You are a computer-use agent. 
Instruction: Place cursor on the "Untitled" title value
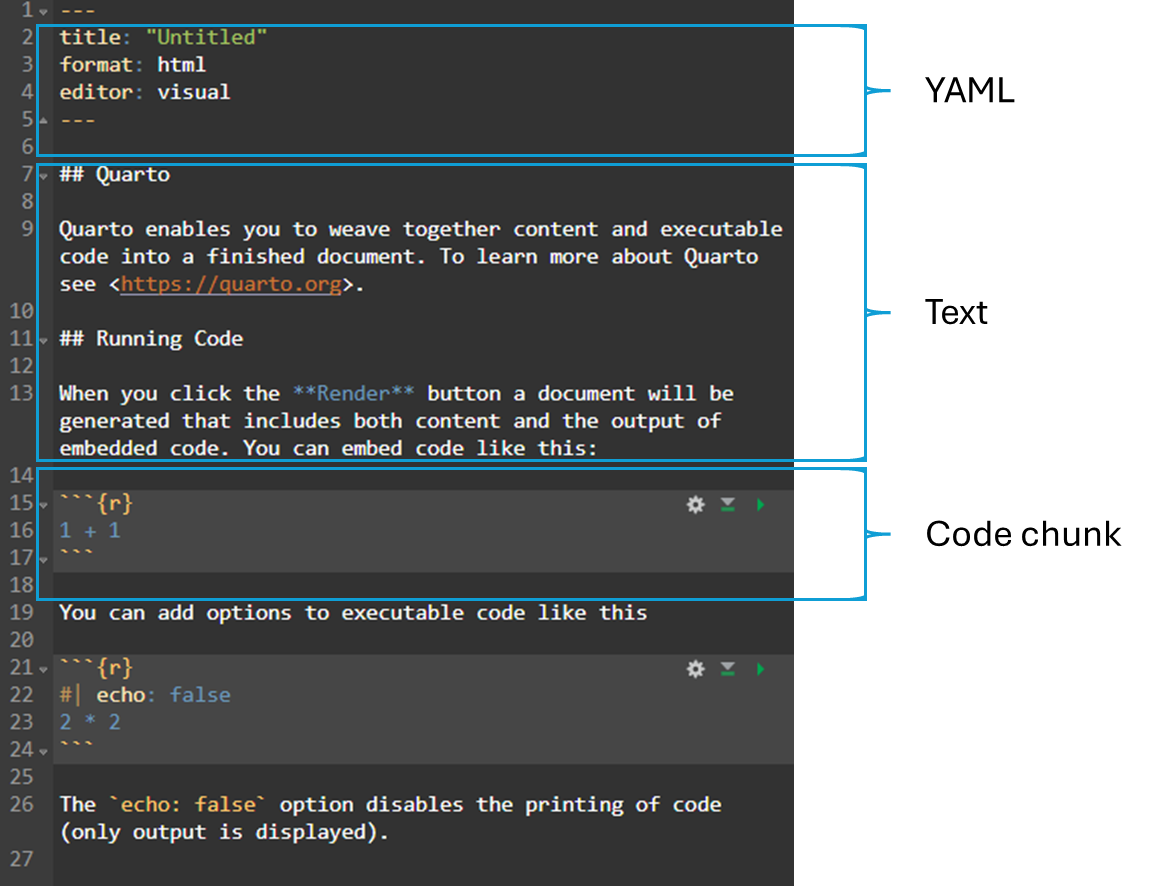coord(206,37)
